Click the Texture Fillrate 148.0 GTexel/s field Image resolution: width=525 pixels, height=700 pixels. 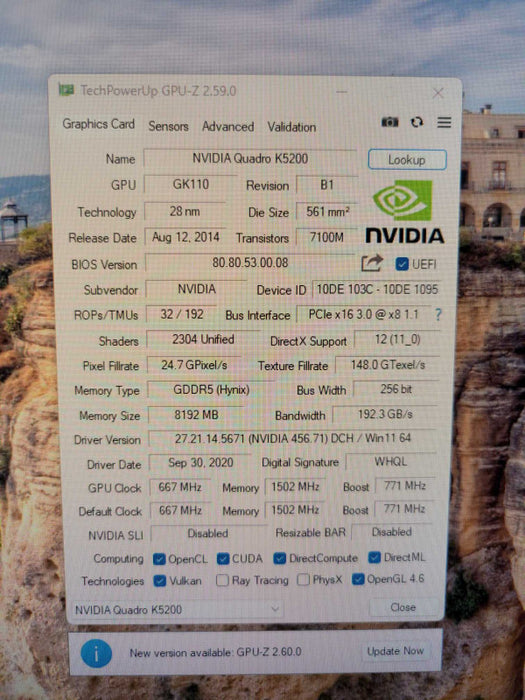[388, 365]
